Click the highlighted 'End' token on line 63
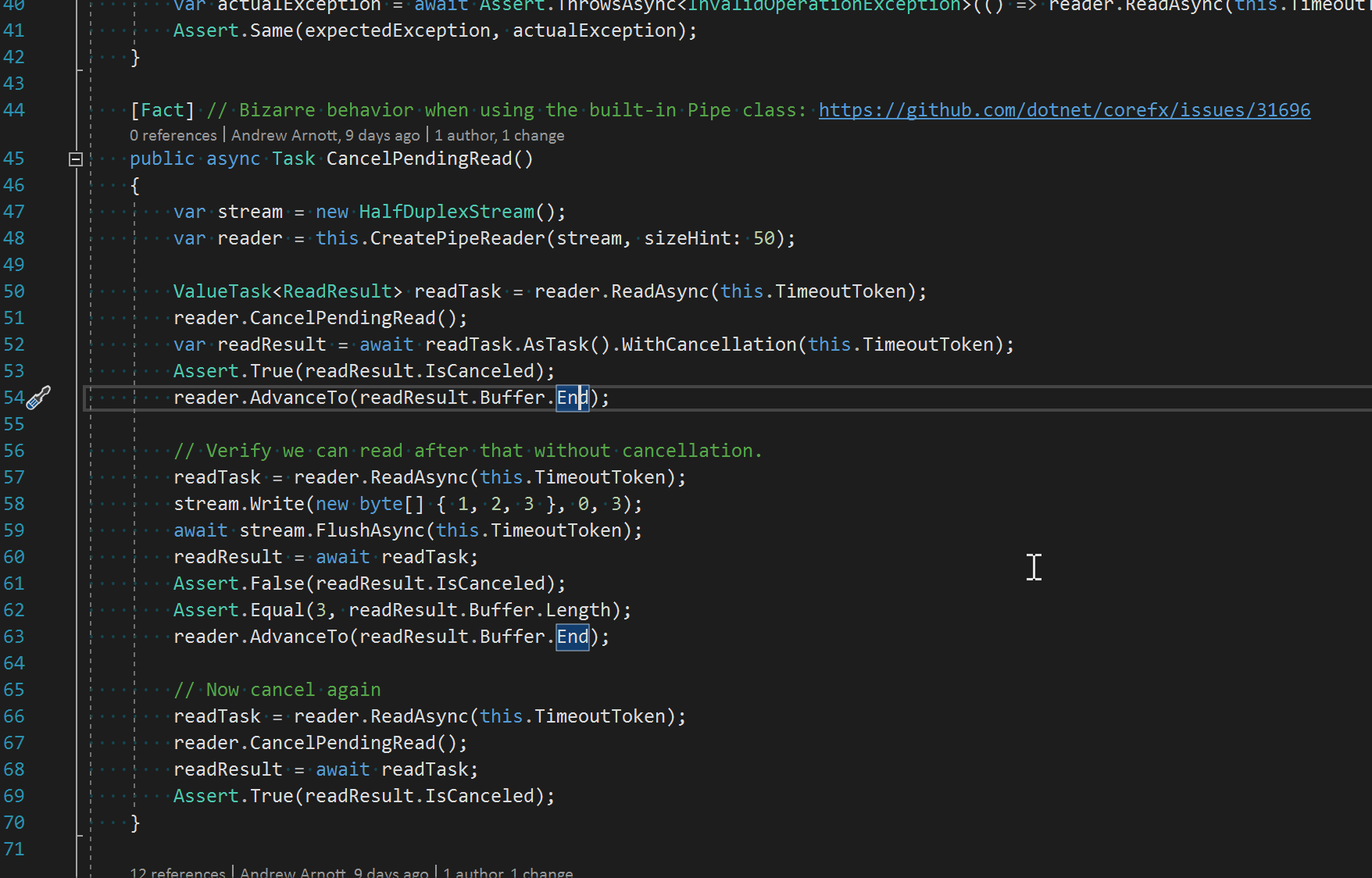 (x=572, y=637)
